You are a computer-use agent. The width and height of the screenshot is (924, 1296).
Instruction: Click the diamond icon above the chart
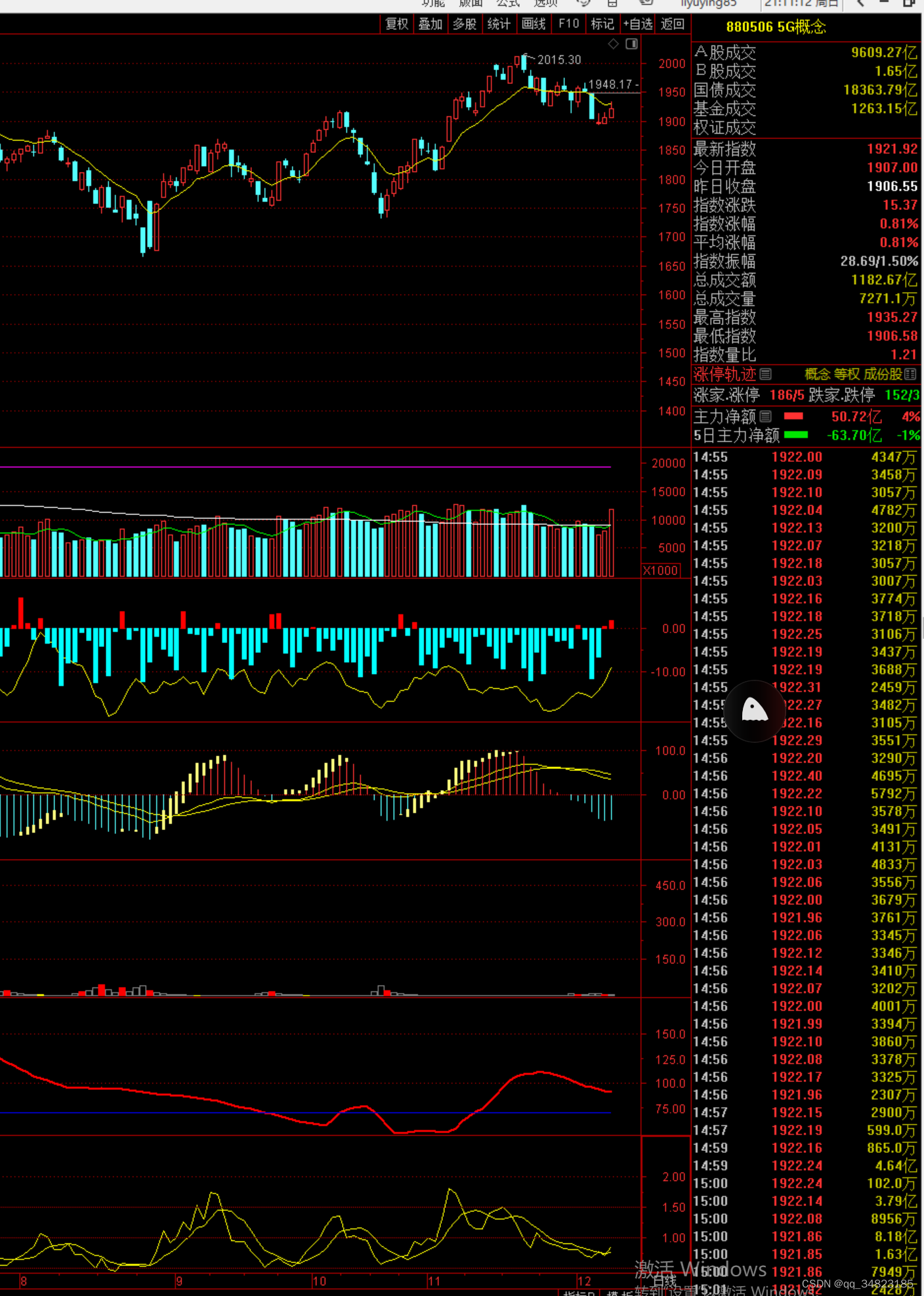tap(614, 44)
